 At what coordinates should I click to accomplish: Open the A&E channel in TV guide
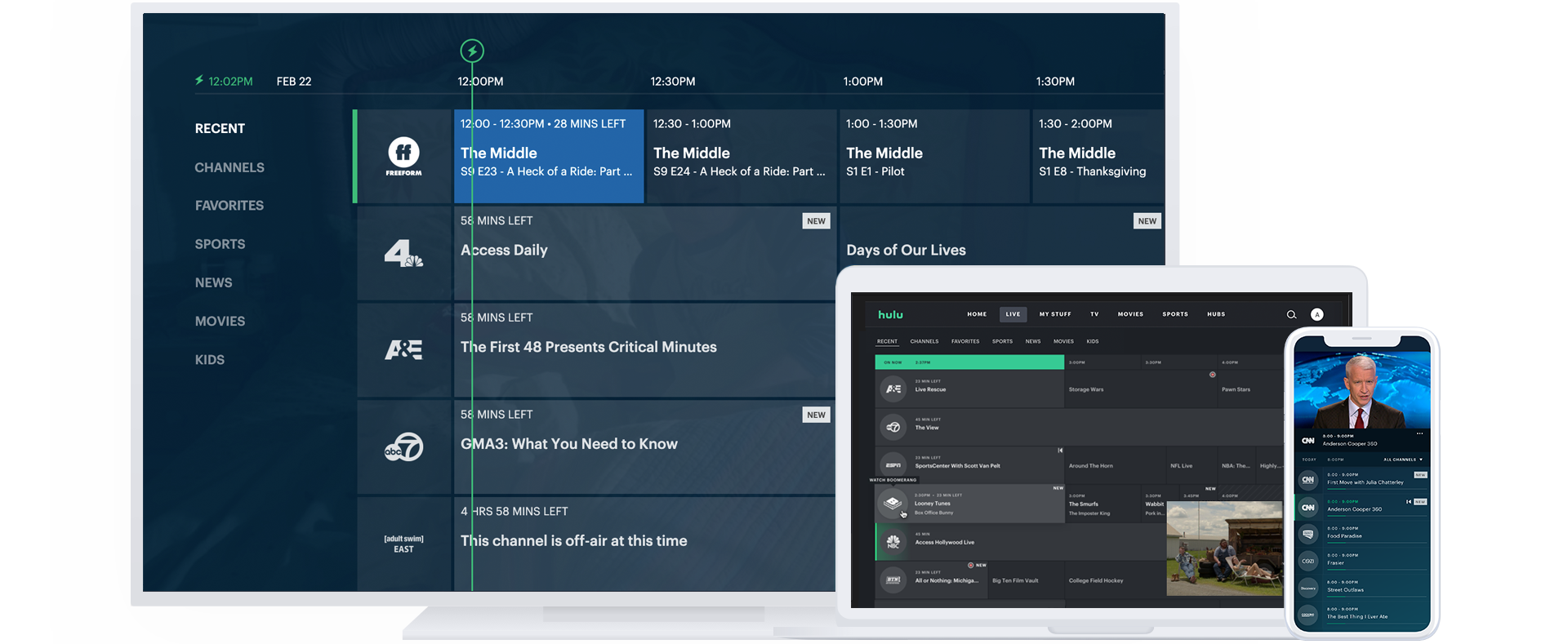coord(403,350)
